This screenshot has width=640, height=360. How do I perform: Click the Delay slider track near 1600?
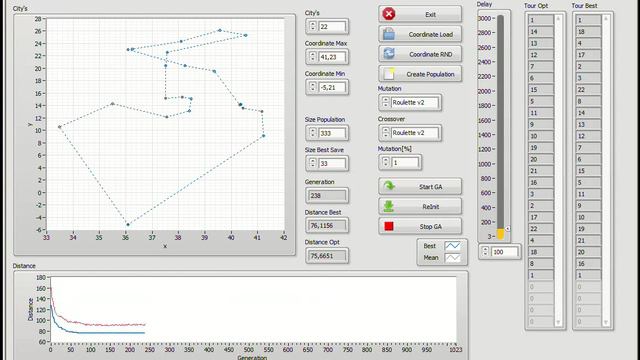(x=500, y=120)
